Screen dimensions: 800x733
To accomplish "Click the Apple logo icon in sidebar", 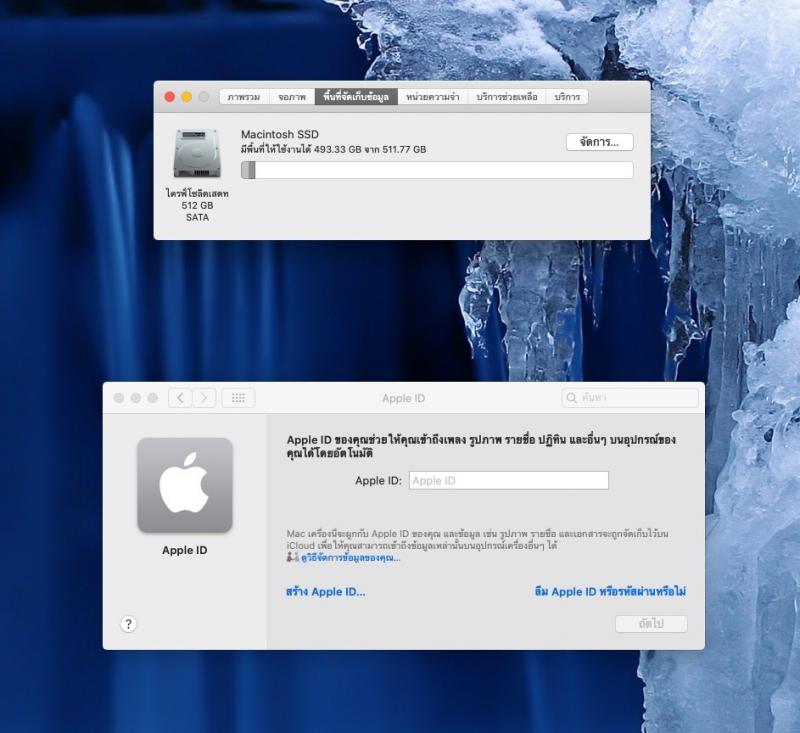I will [185, 485].
